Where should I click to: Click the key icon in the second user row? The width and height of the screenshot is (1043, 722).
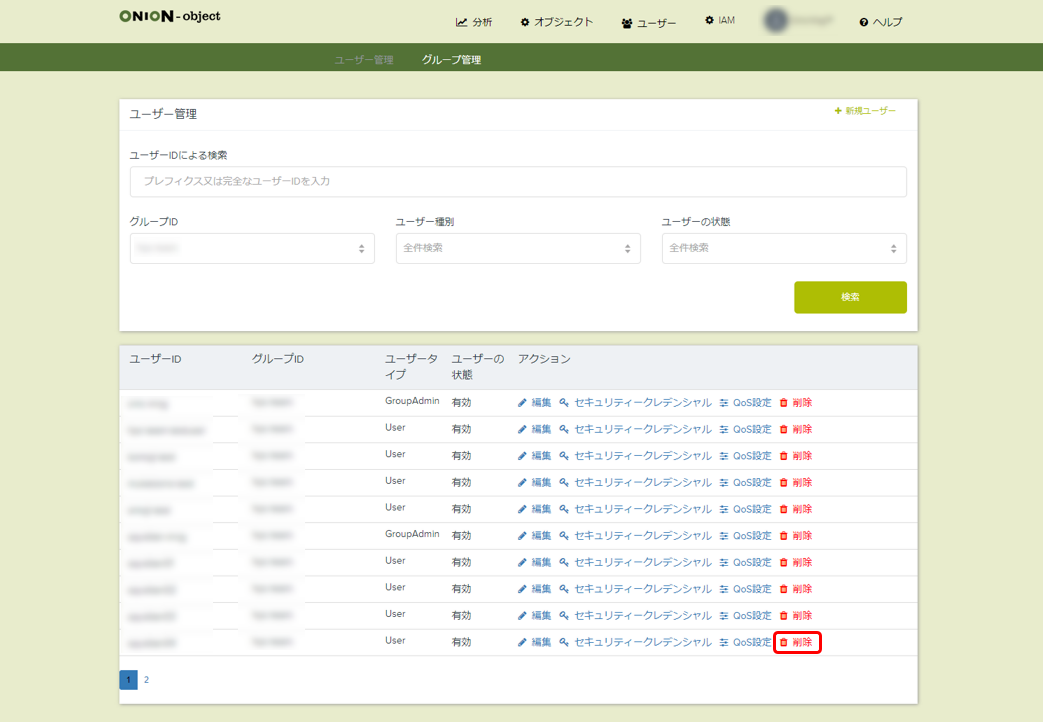[x=564, y=429]
